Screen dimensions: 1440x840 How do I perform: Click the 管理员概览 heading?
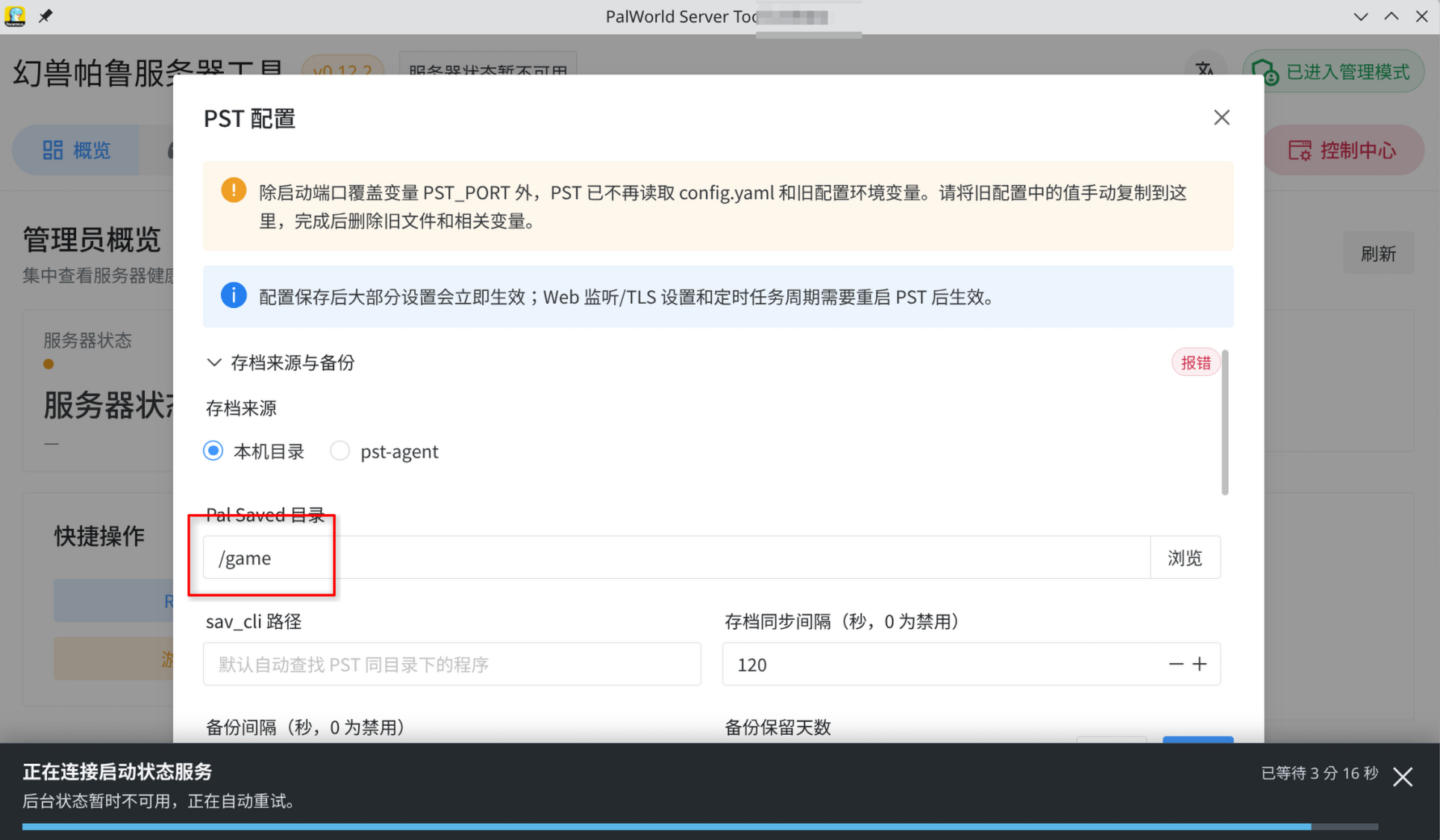click(92, 239)
